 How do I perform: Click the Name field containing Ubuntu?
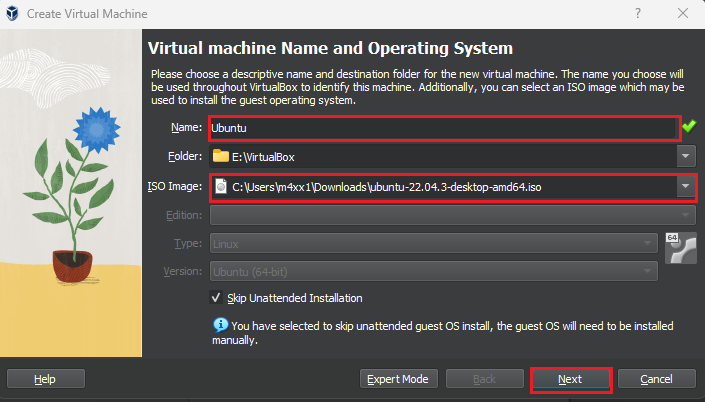[x=444, y=128]
